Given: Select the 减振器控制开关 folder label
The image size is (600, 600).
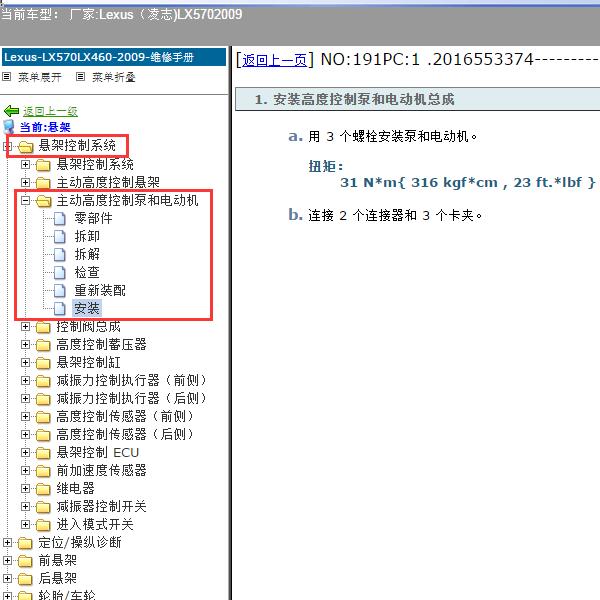Looking at the screenshot, I should 101,506.
